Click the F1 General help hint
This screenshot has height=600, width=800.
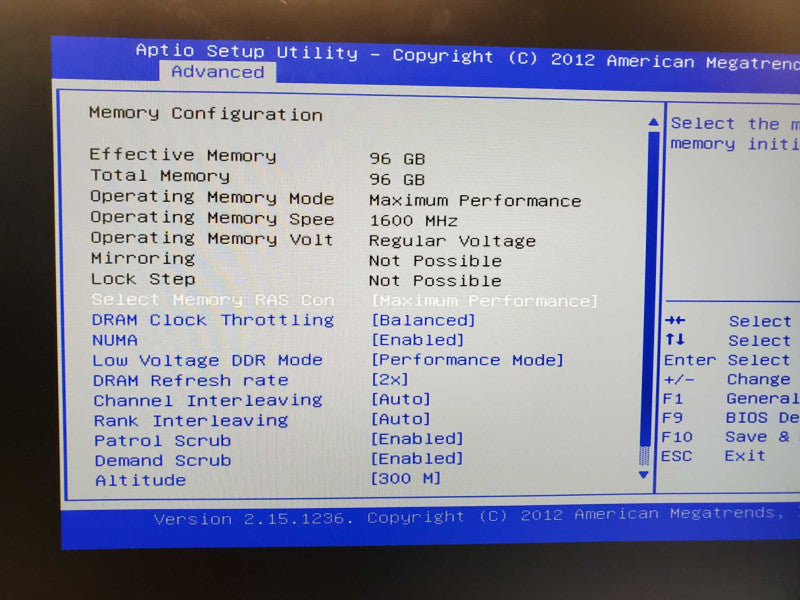(x=731, y=398)
